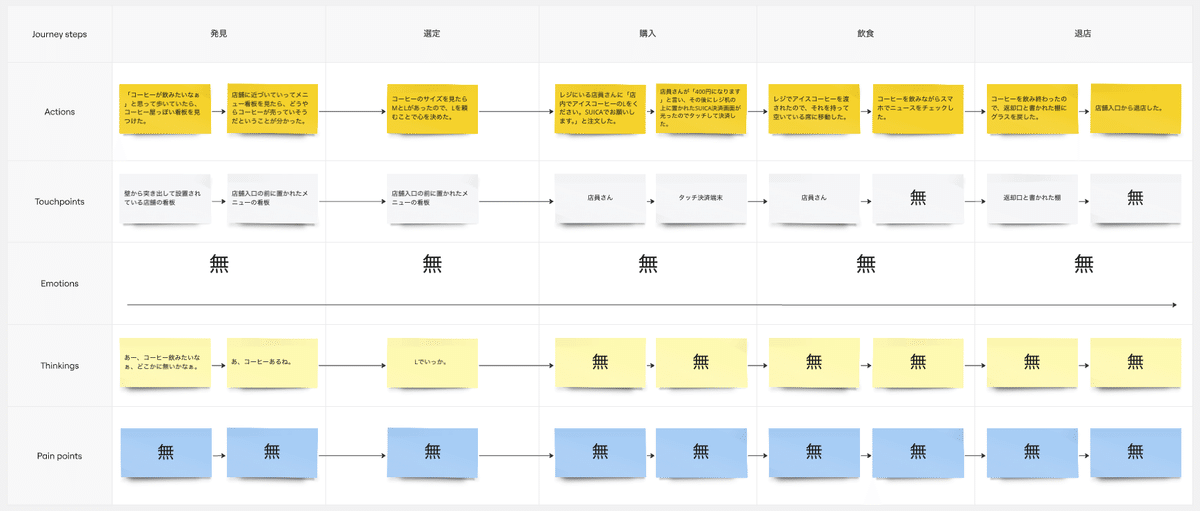This screenshot has width=1200, height=511.
Task: Select メニューの看板 touchpoint in 選定 column
Action: pyautogui.click(x=433, y=198)
